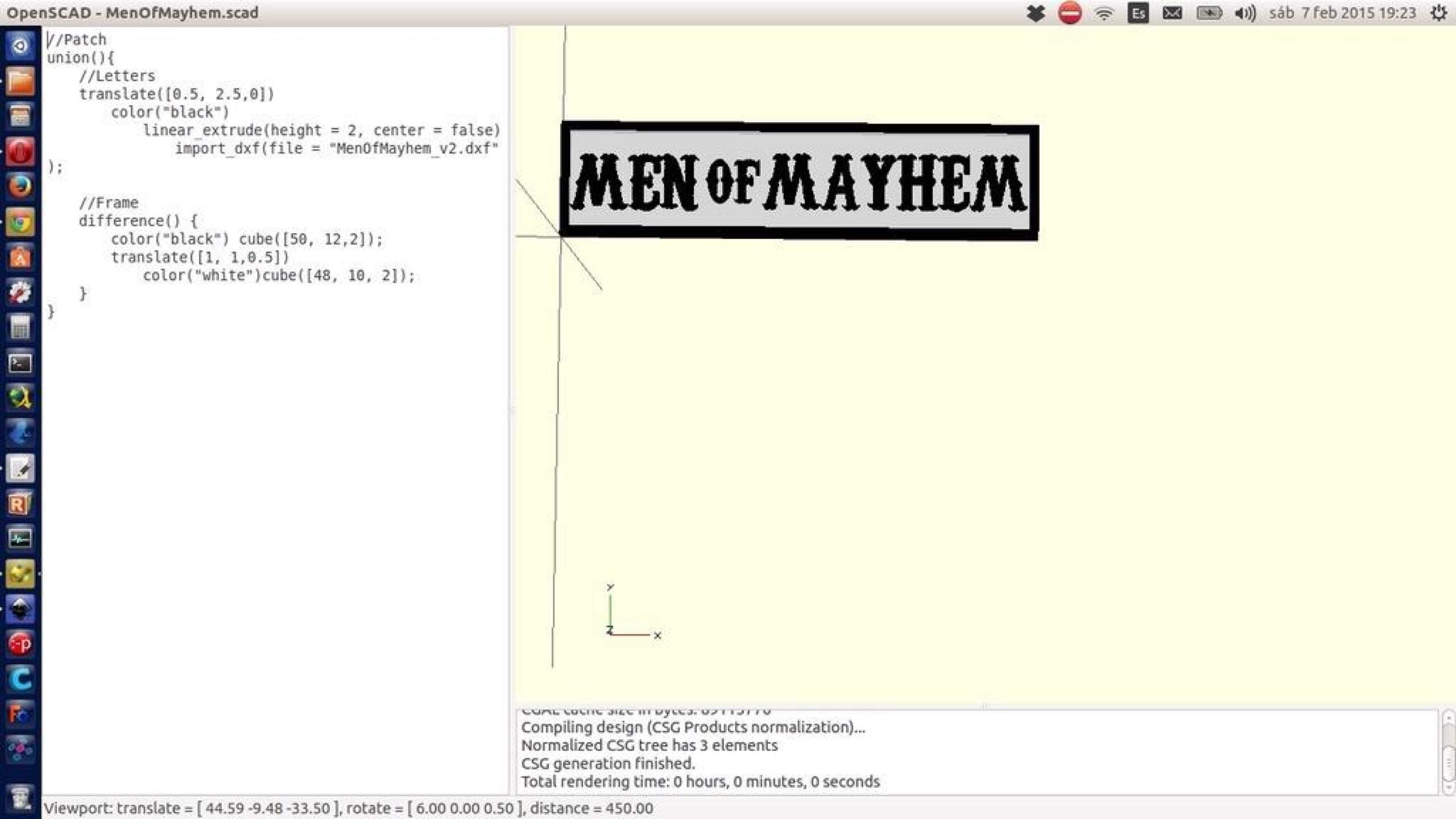Open the Dropbox indicator menu
Image resolution: width=1456 pixels, height=819 pixels.
(1036, 13)
